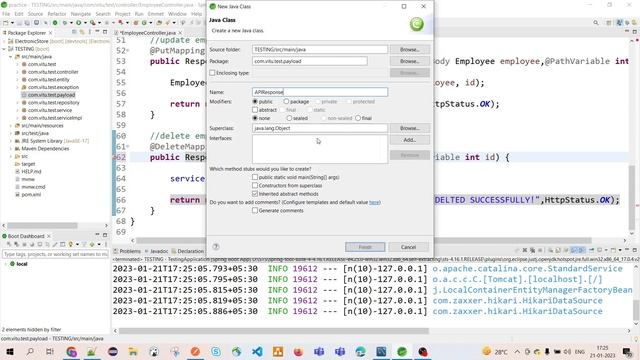The image size is (640, 360).
Task: Close the EmployeeController.java editor tab
Action: pos(180,33)
